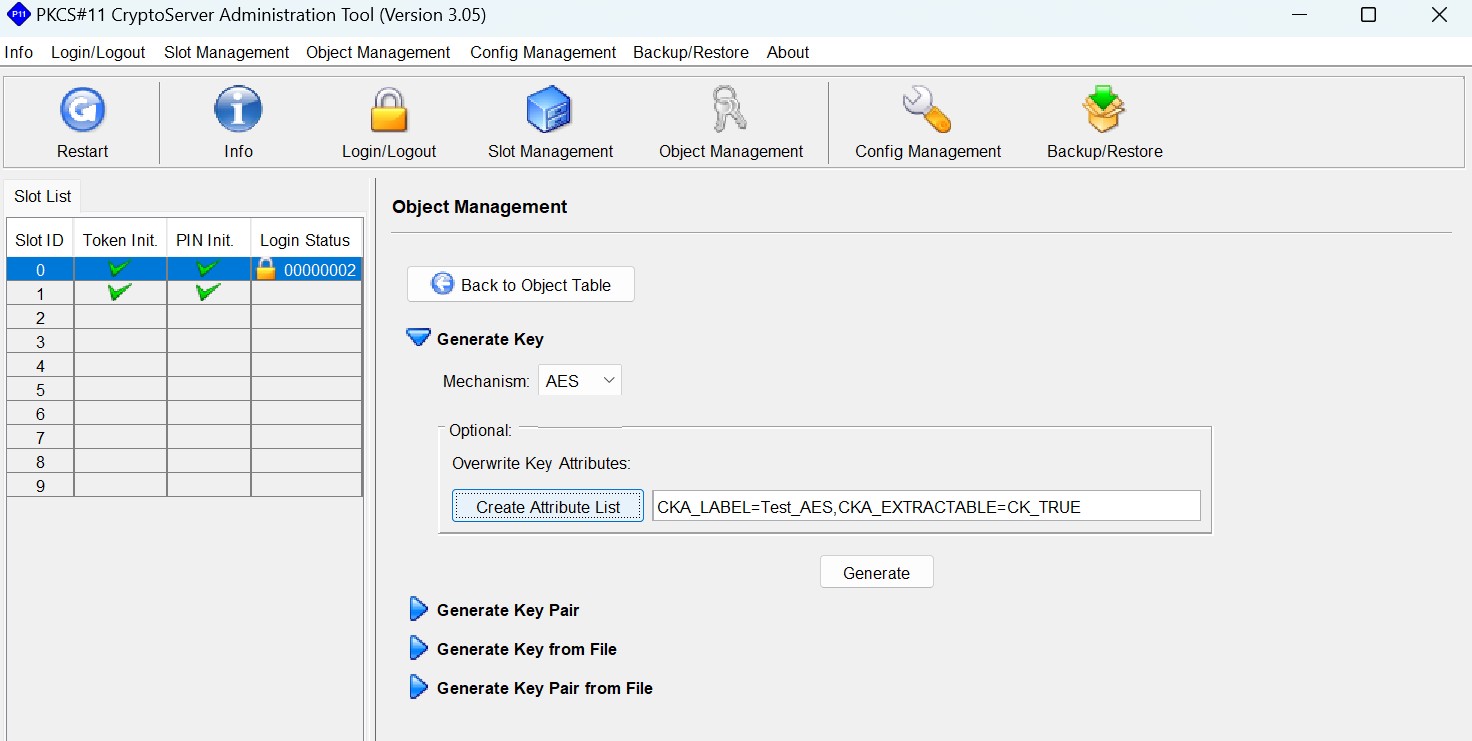Open the Object Management menu

(378, 52)
